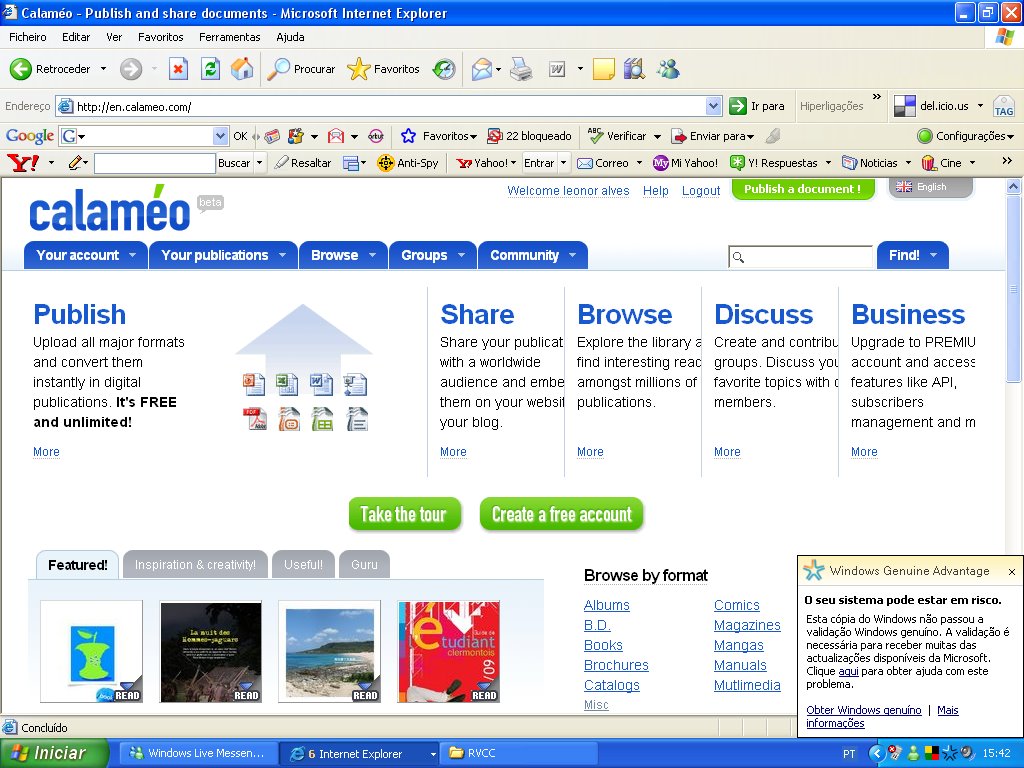Open the Browse navigation dropdown

[x=344, y=255]
